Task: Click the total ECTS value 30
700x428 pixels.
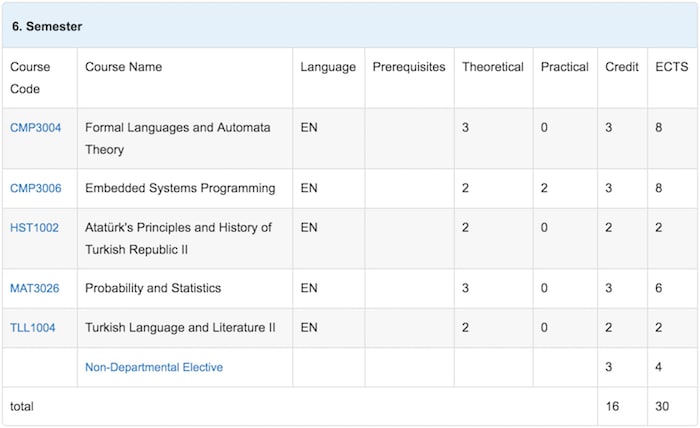Action: coord(662,407)
